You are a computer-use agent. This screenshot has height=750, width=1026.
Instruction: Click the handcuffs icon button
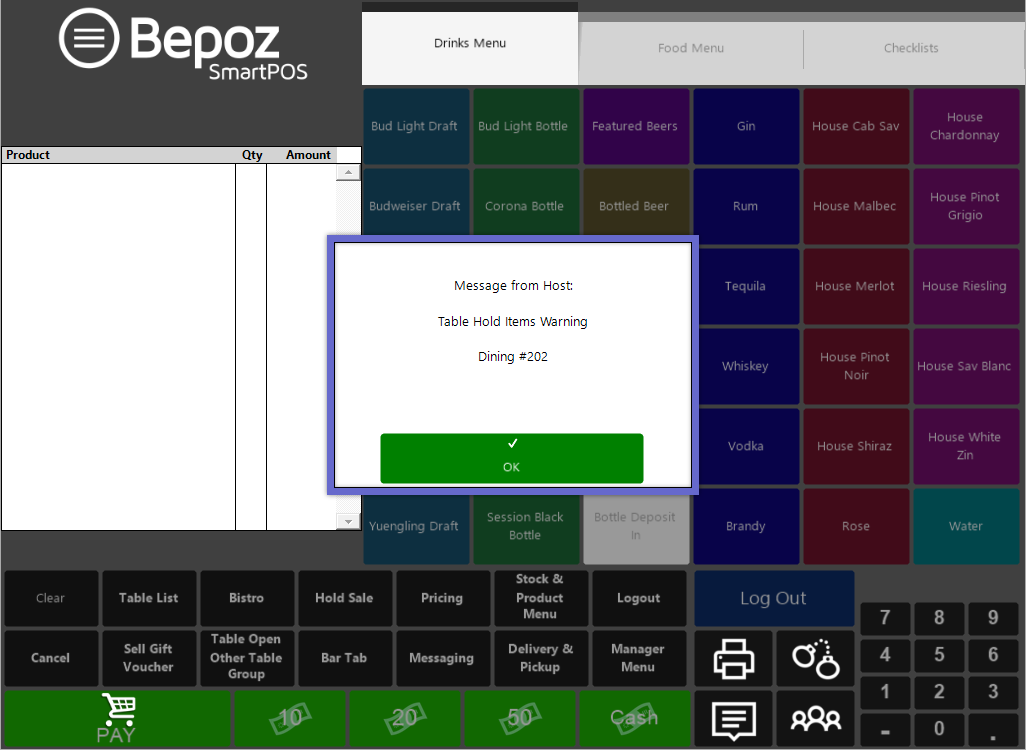[x=814, y=658]
